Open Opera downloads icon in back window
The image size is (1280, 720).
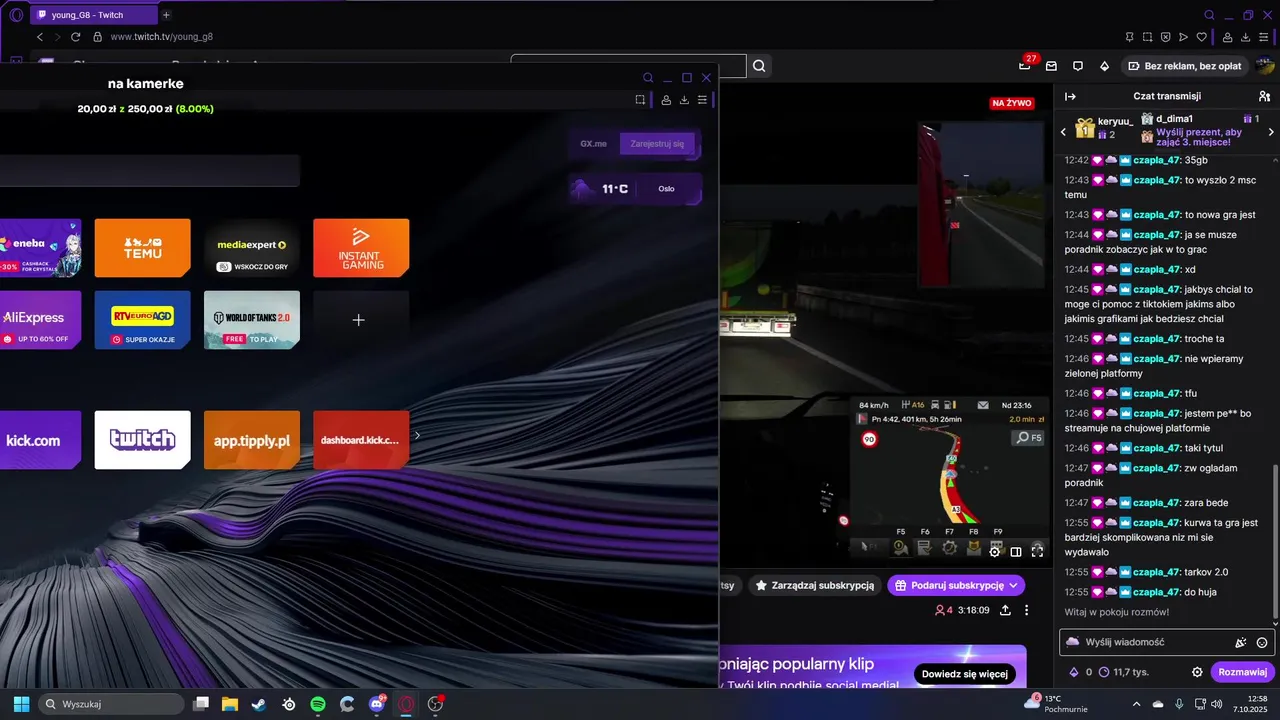(x=1246, y=37)
